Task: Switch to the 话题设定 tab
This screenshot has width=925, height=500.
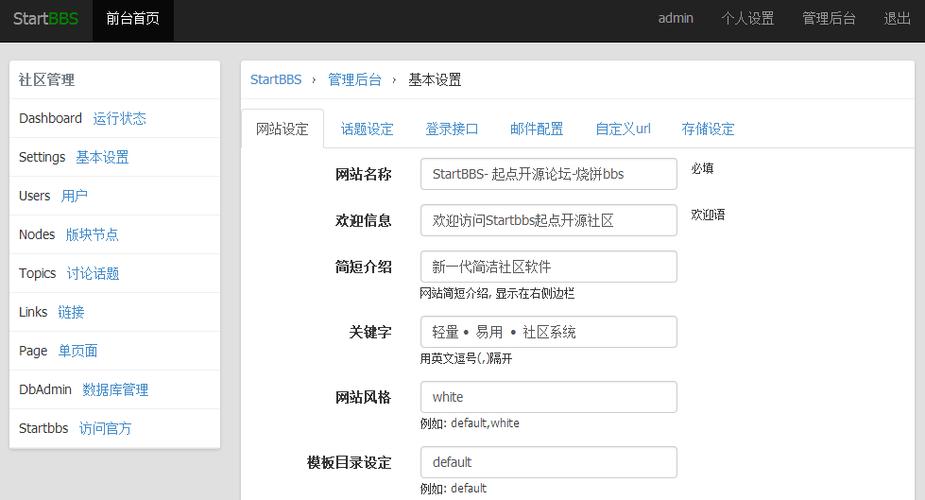Action: [367, 129]
